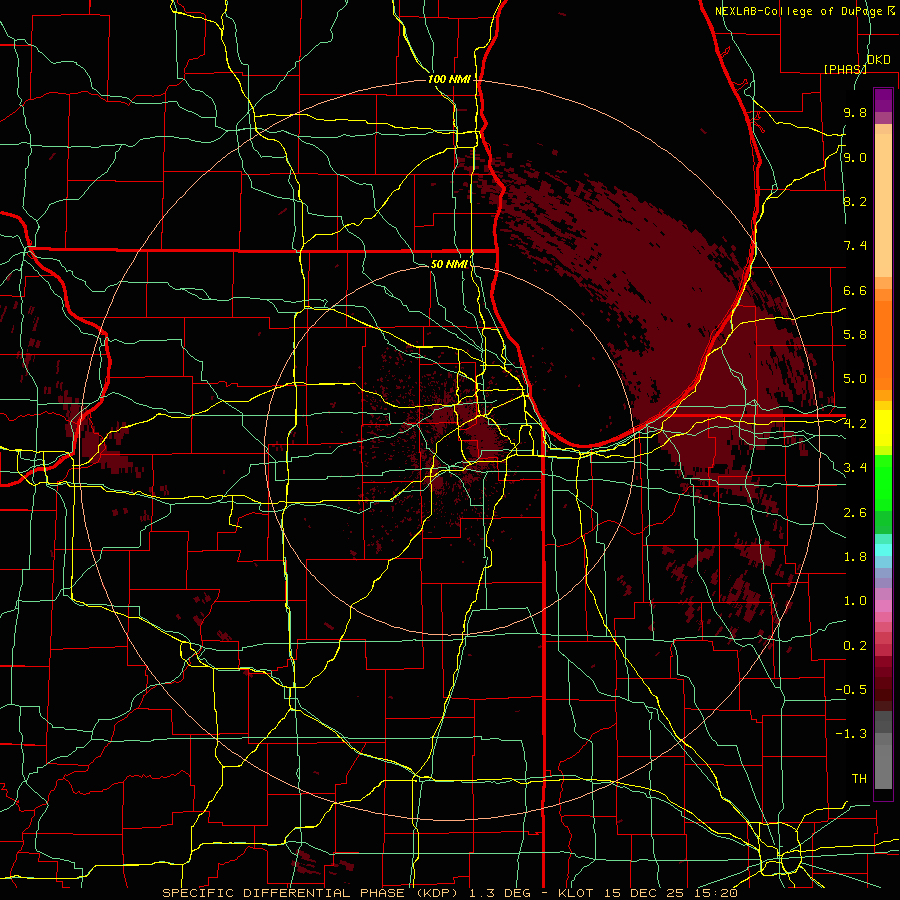Click the -0.5 scale value
The width and height of the screenshot is (900, 900).
click(851, 690)
